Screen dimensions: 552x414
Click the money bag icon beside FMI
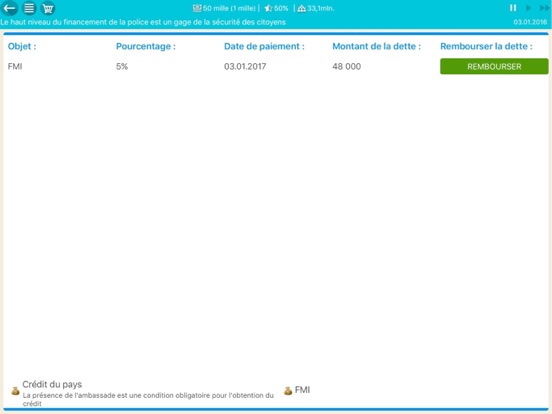click(x=288, y=391)
